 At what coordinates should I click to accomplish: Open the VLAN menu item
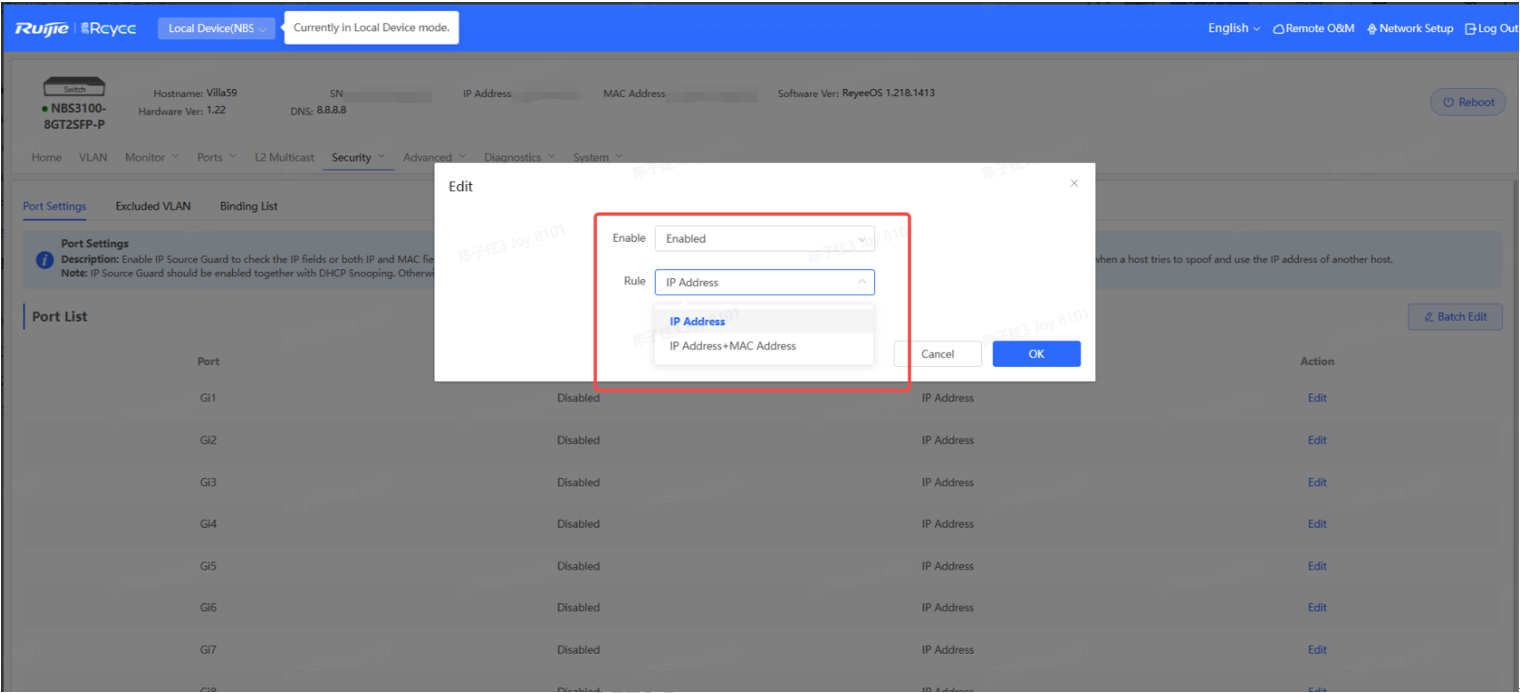pyautogui.click(x=93, y=157)
